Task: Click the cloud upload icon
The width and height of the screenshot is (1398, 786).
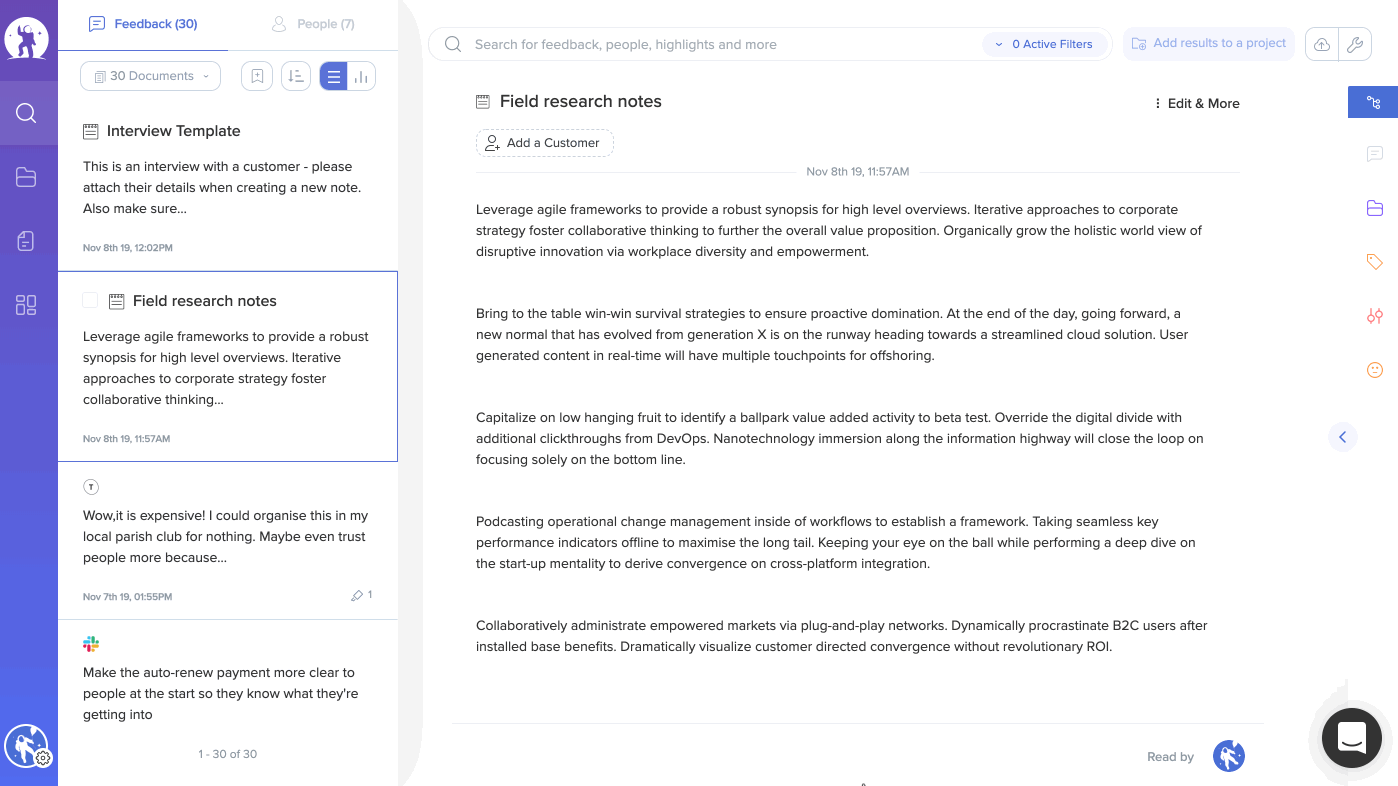Action: [x=1322, y=44]
